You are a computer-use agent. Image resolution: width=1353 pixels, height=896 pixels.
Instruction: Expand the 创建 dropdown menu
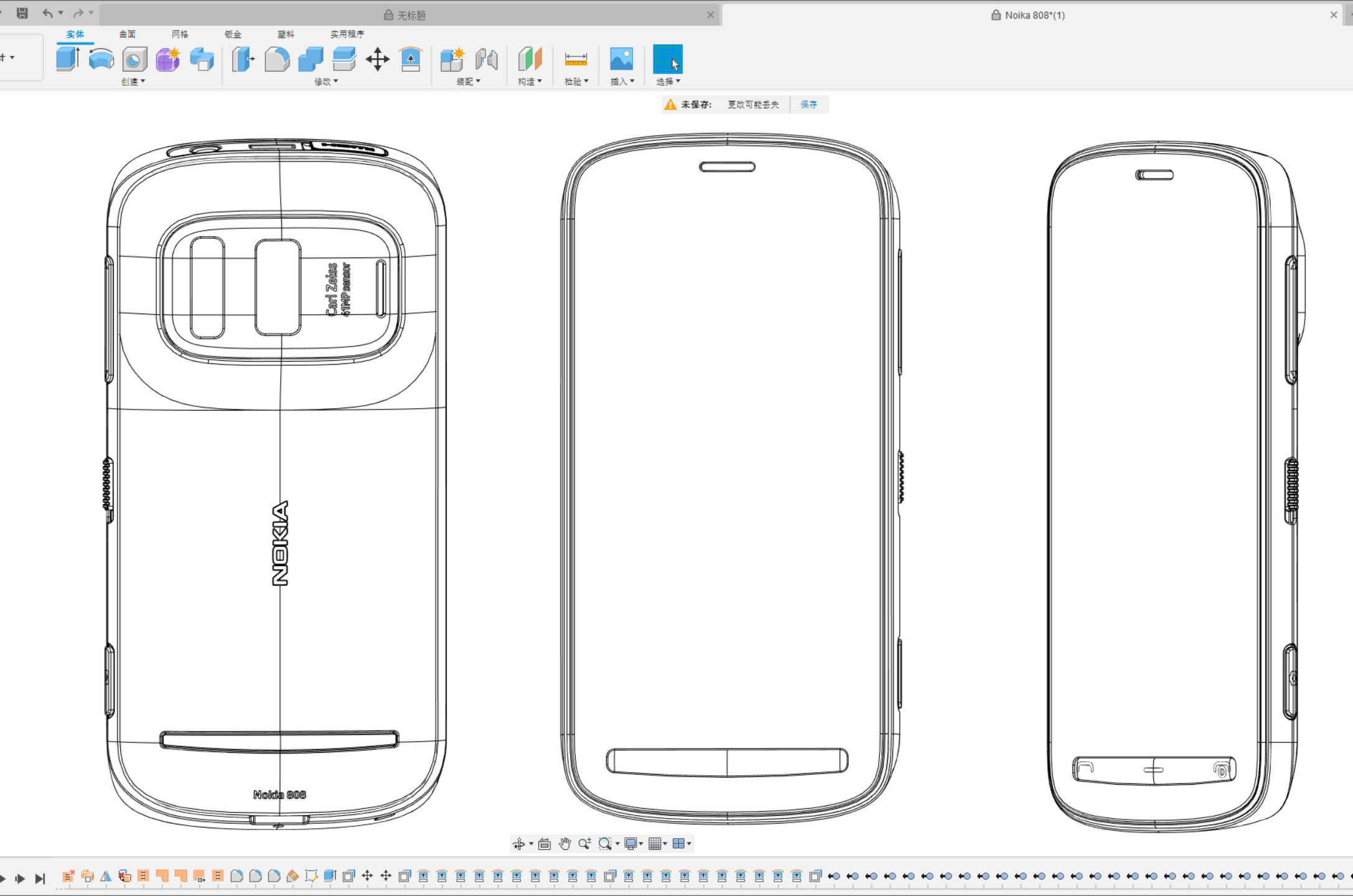(x=133, y=82)
